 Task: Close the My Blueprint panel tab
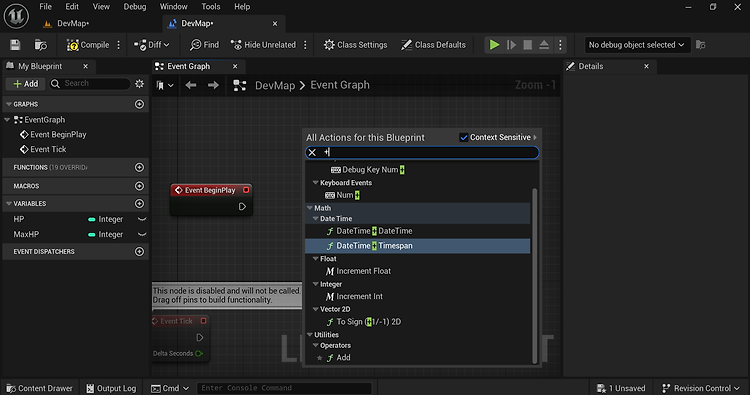tap(86, 66)
